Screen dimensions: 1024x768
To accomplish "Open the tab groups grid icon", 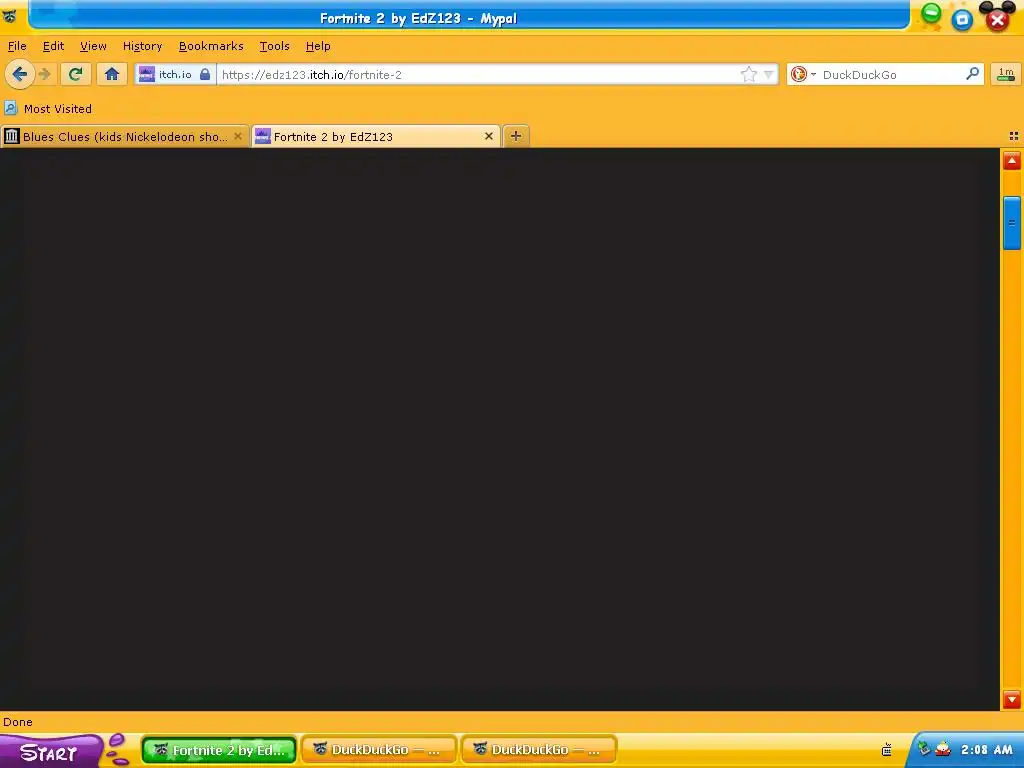I will (1014, 136).
